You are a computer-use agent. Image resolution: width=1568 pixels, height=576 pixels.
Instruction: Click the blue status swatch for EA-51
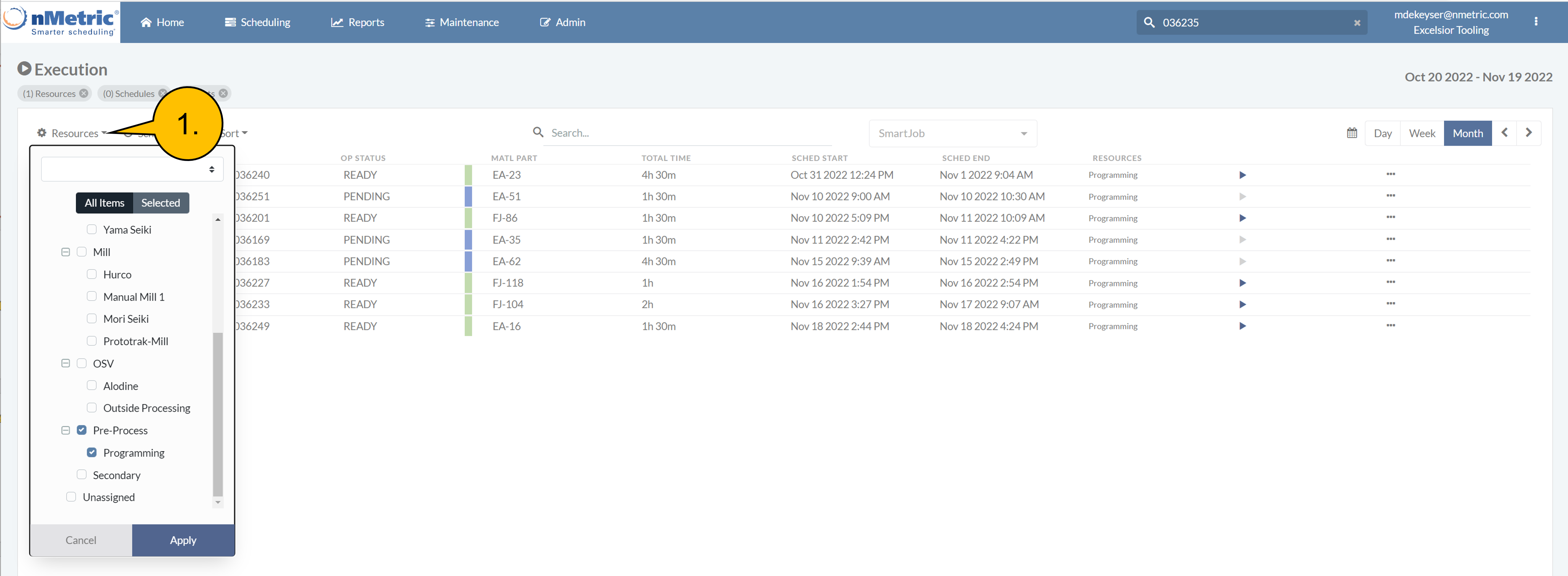point(468,197)
